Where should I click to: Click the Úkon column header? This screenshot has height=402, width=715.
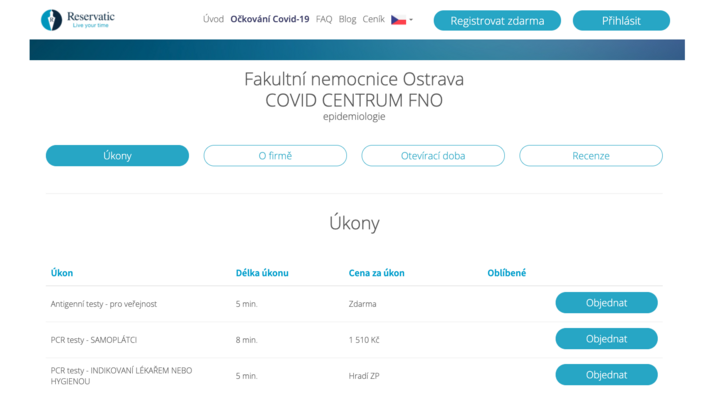(x=62, y=273)
